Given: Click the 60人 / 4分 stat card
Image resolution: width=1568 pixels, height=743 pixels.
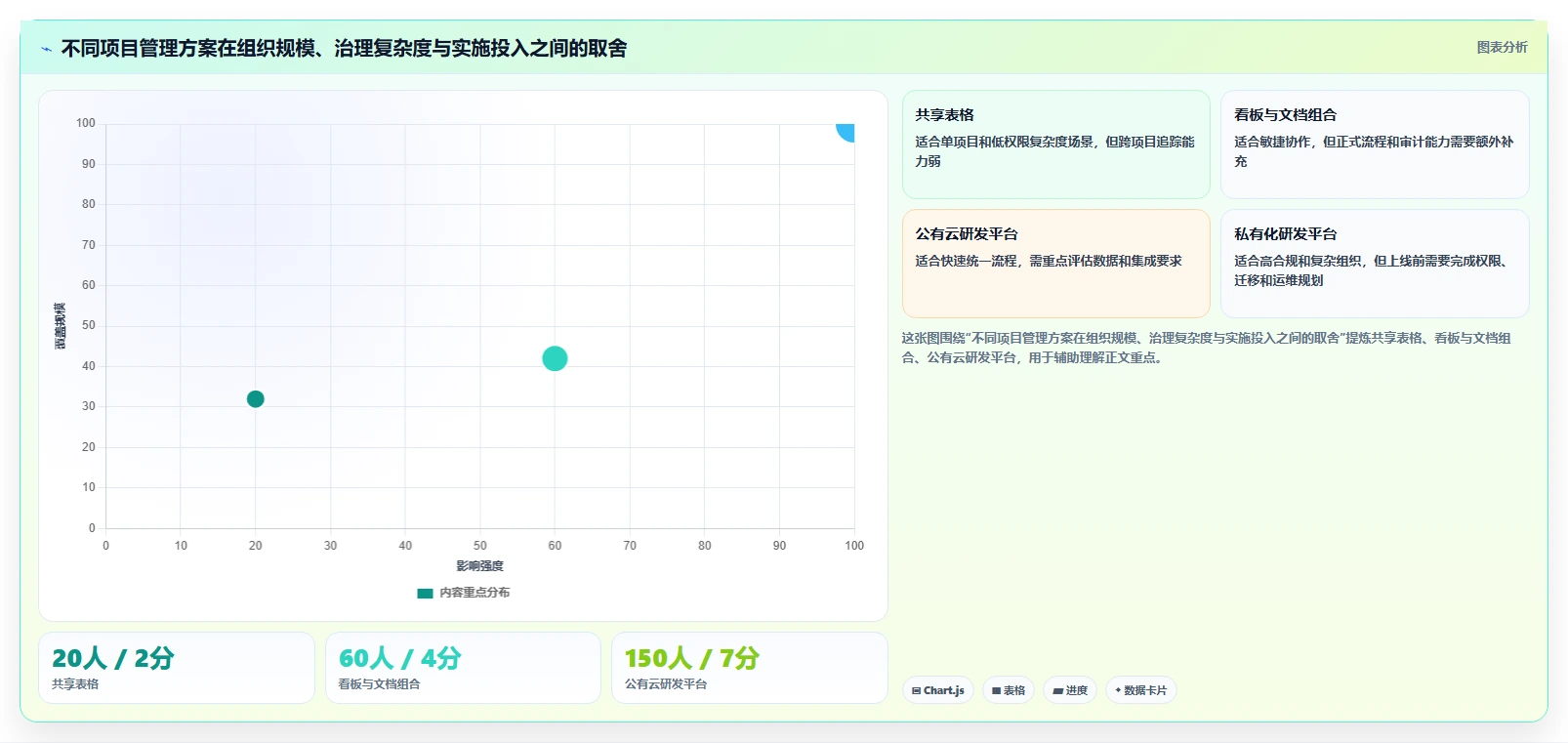Looking at the screenshot, I should (463, 668).
